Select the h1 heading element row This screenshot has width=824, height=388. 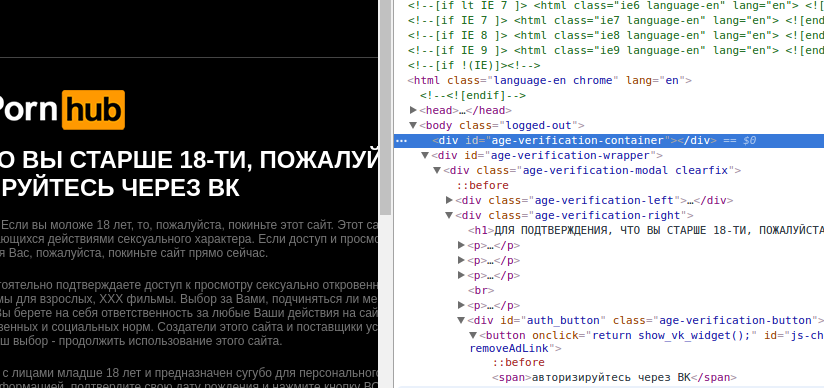click(x=646, y=230)
